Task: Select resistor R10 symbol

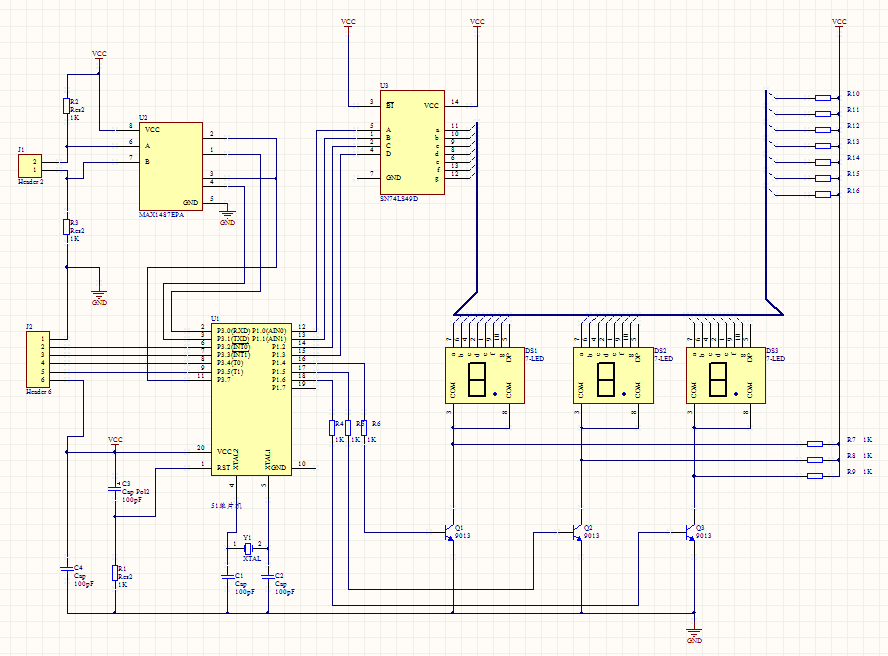Action: 823,98
